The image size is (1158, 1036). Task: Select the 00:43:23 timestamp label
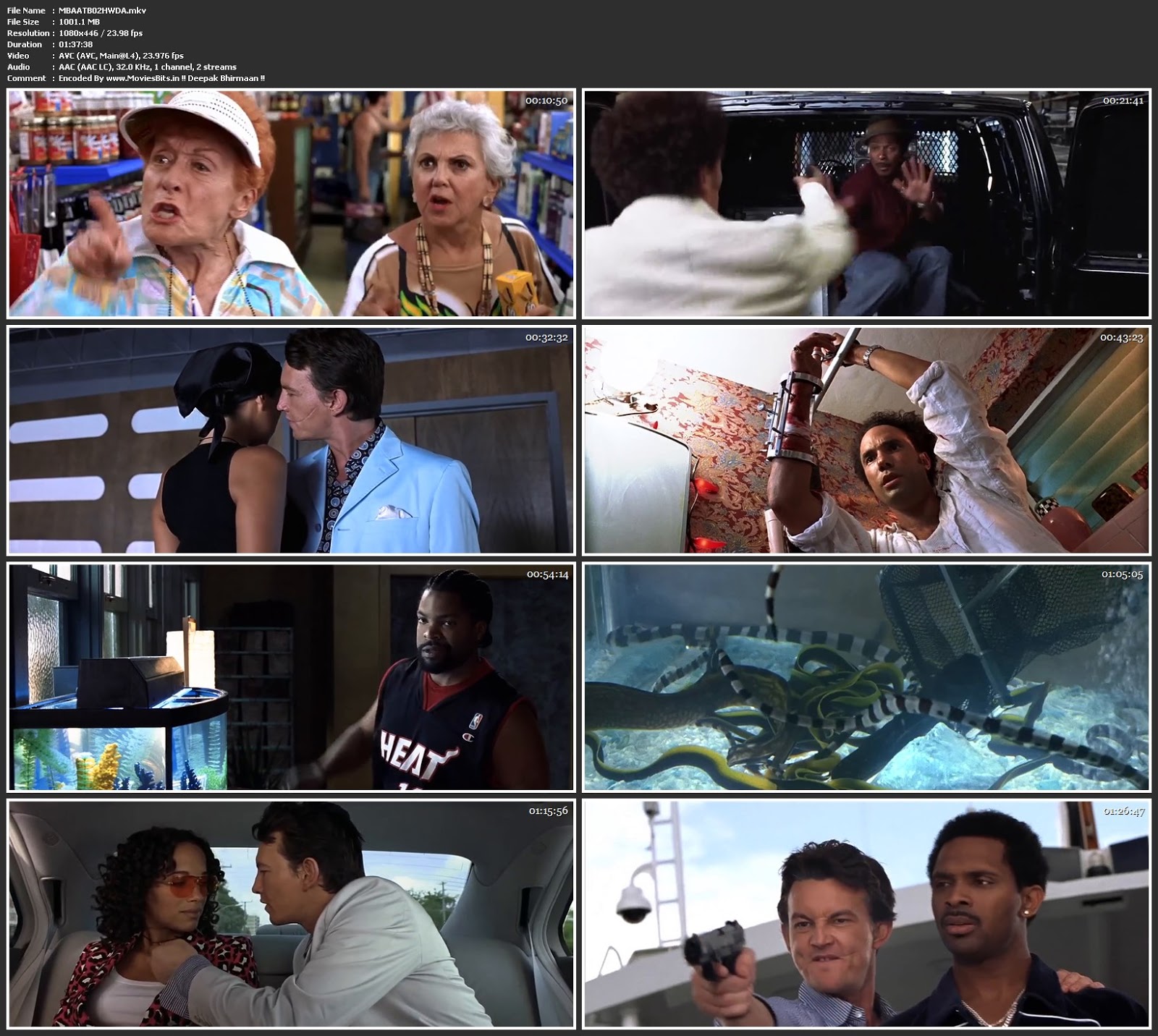pos(1121,338)
